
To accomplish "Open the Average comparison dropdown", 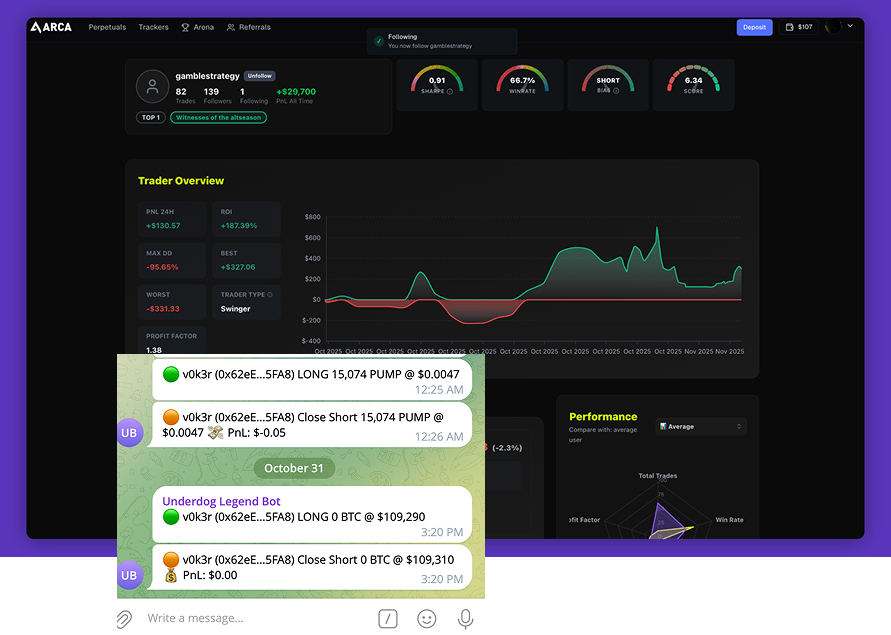I will click(701, 426).
